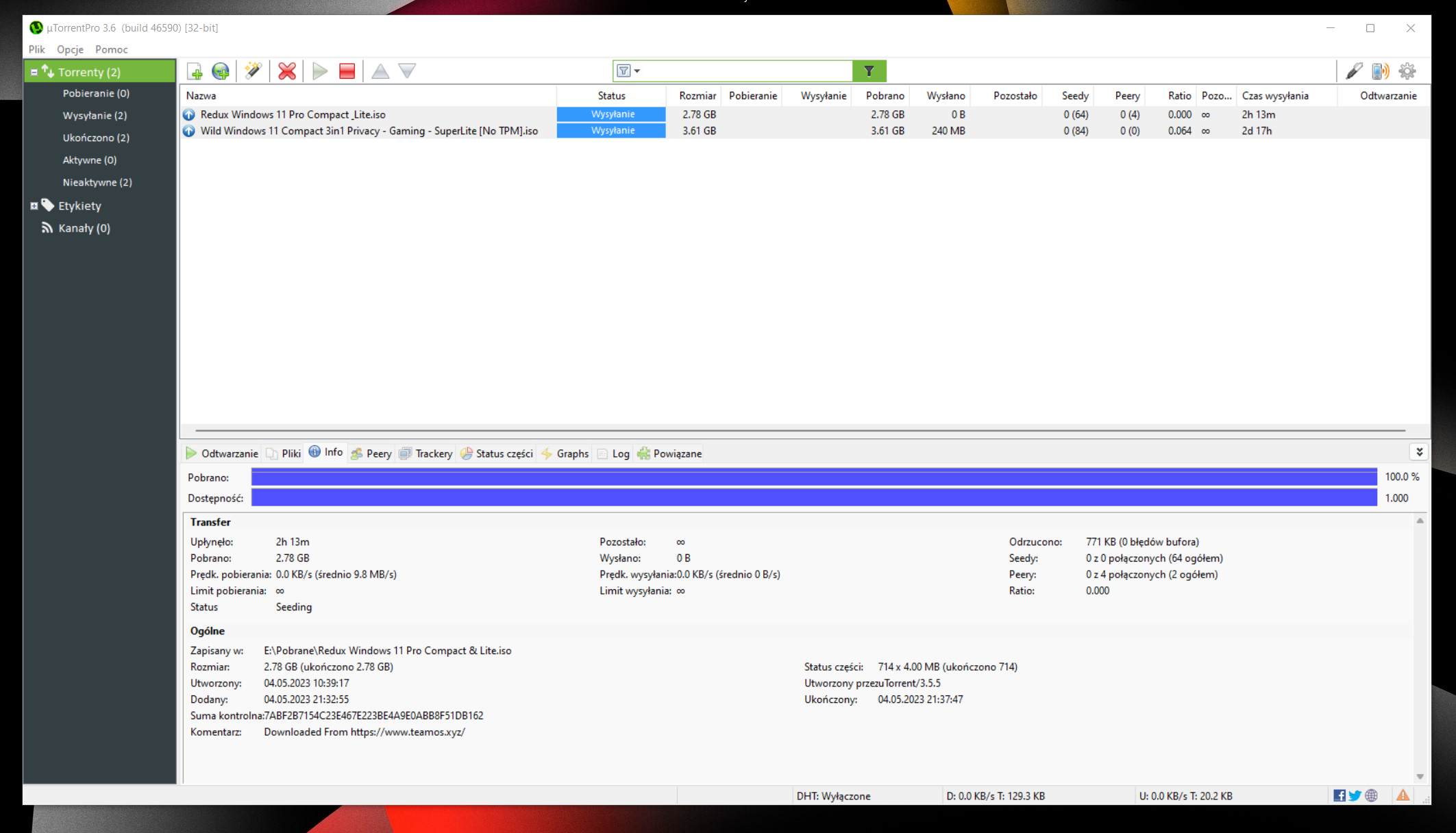Image resolution: width=1456 pixels, height=833 pixels.
Task: Open Preferences via the gear icon
Action: (x=1407, y=71)
